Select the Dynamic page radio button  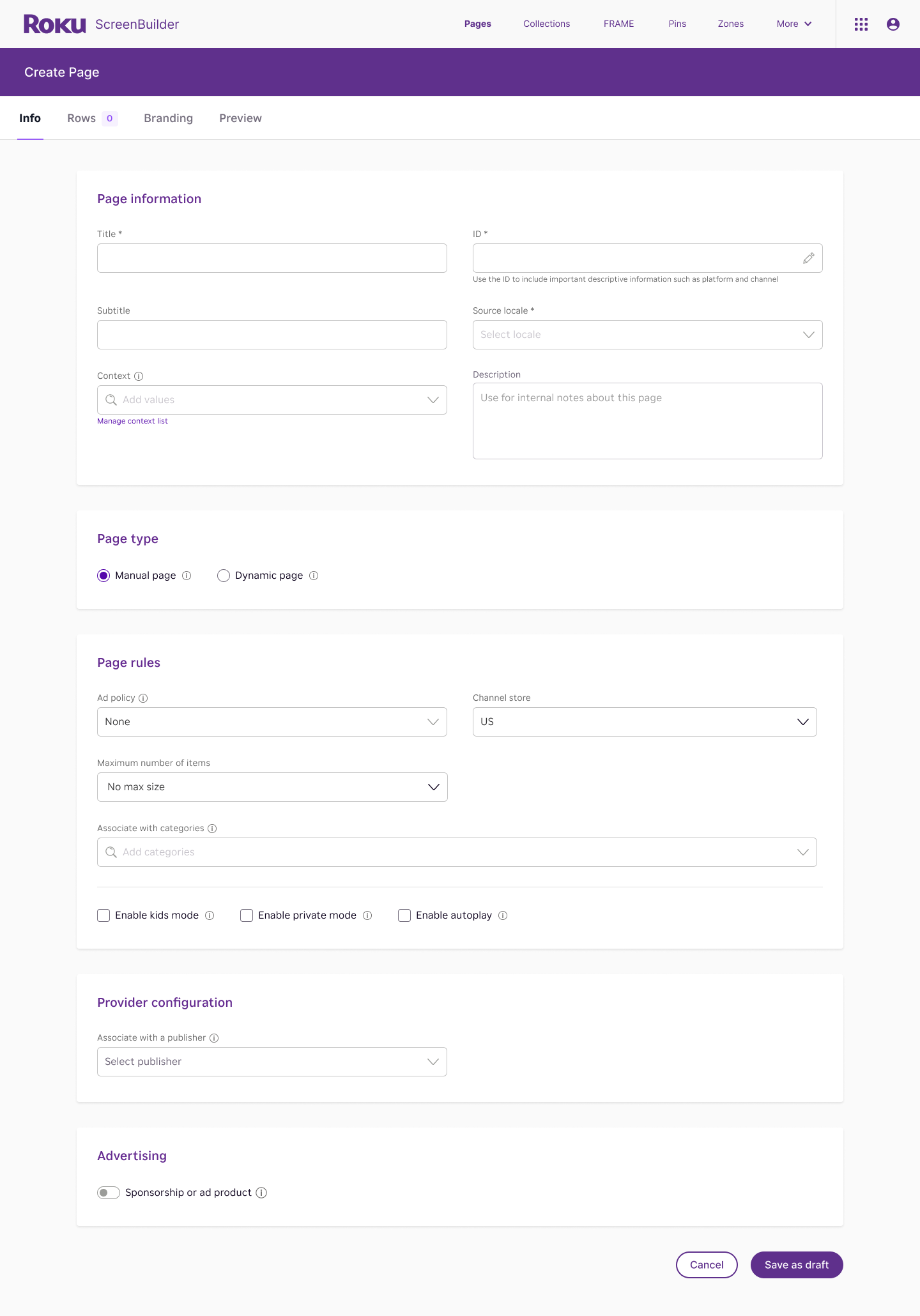(x=224, y=576)
